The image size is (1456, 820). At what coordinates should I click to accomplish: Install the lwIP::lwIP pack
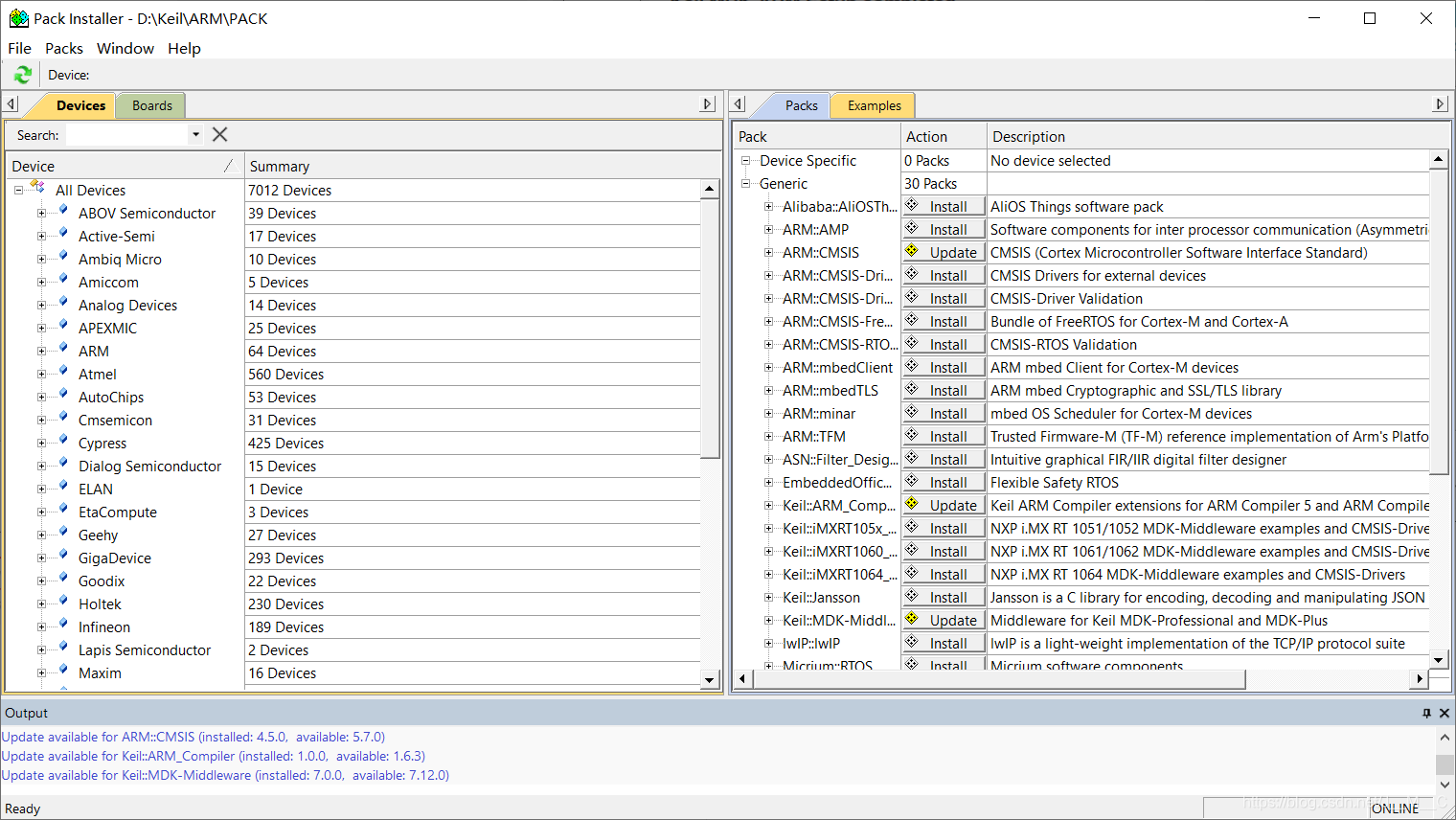pos(944,644)
